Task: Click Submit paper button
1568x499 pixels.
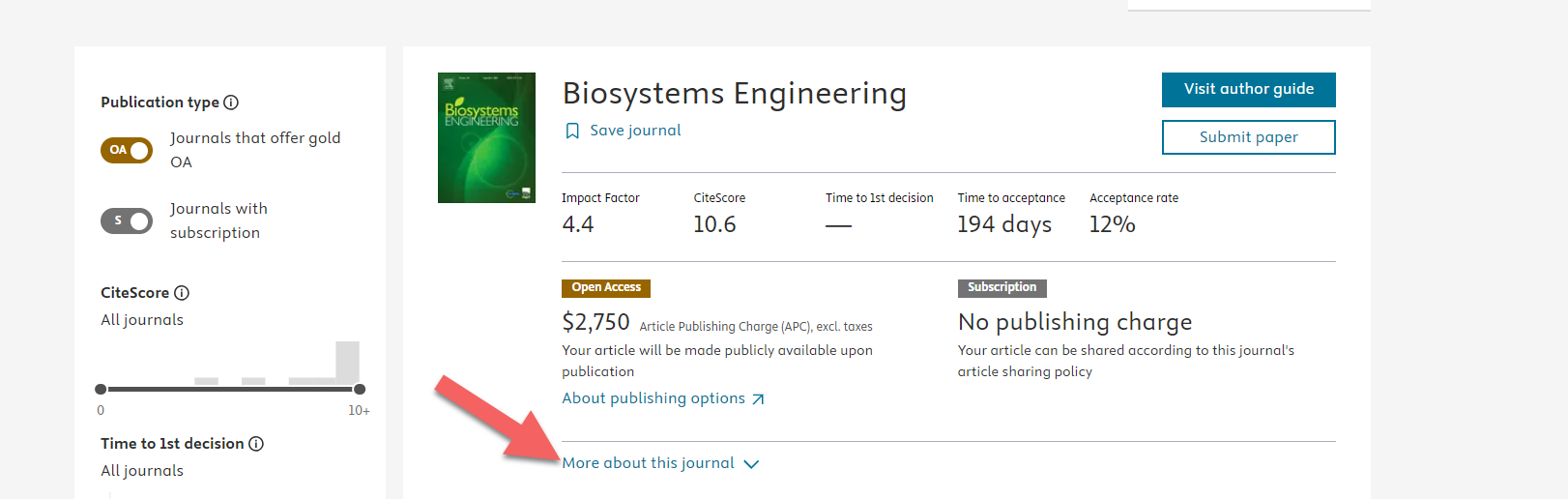Action: 1248,137
